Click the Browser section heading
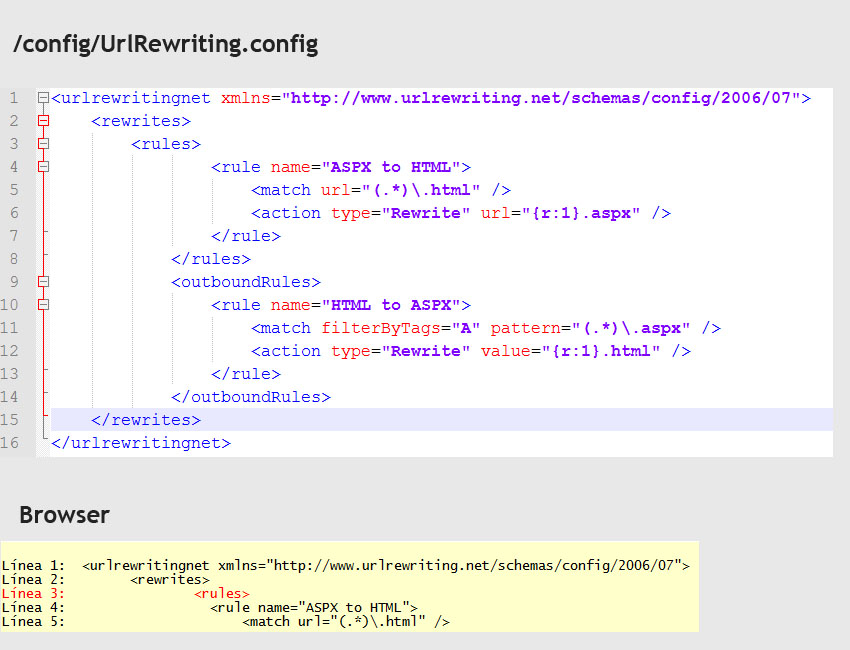The height and width of the screenshot is (650, 850). (64, 515)
